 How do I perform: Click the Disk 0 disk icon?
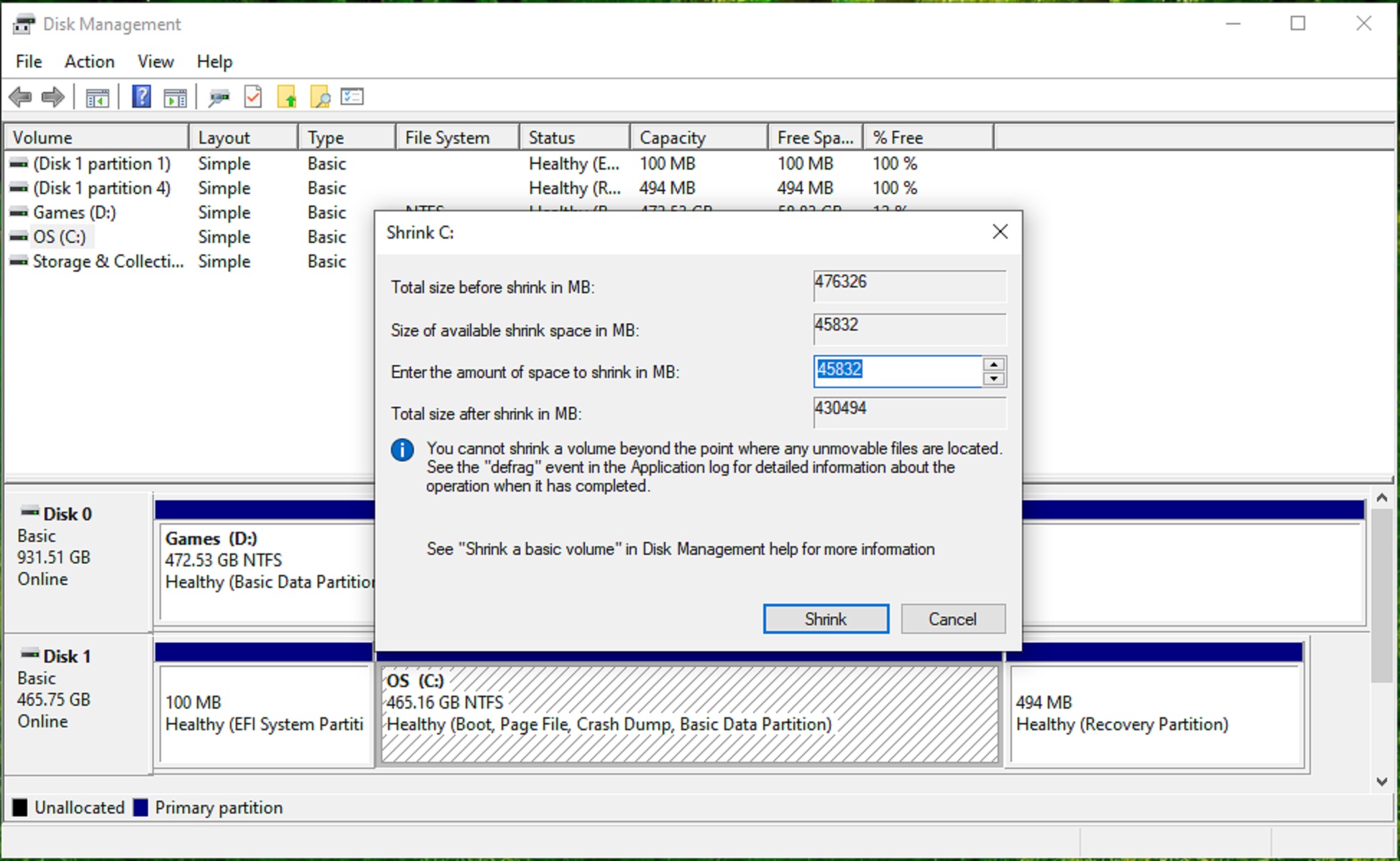tap(29, 512)
